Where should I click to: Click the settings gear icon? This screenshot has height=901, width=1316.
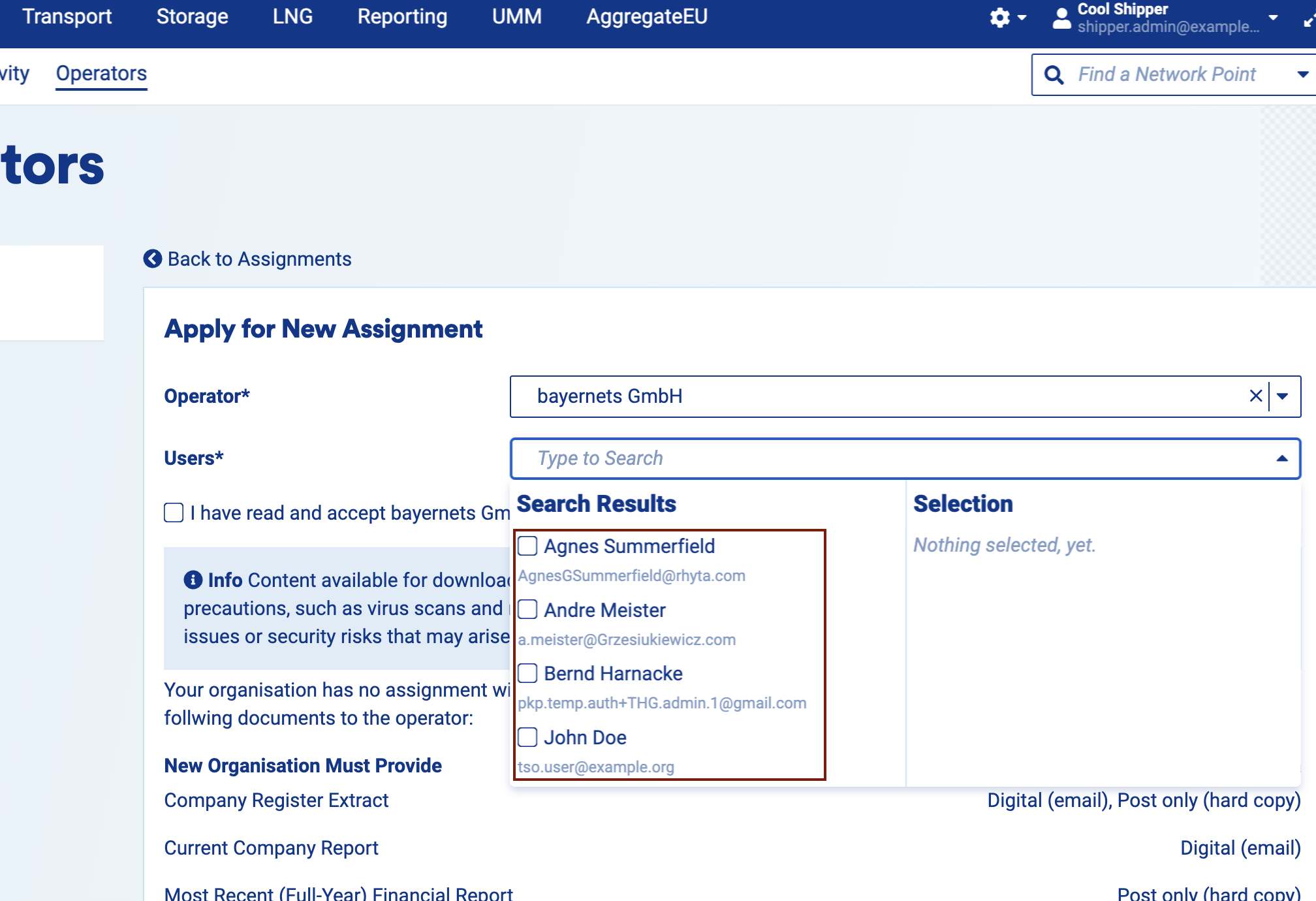[x=999, y=18]
